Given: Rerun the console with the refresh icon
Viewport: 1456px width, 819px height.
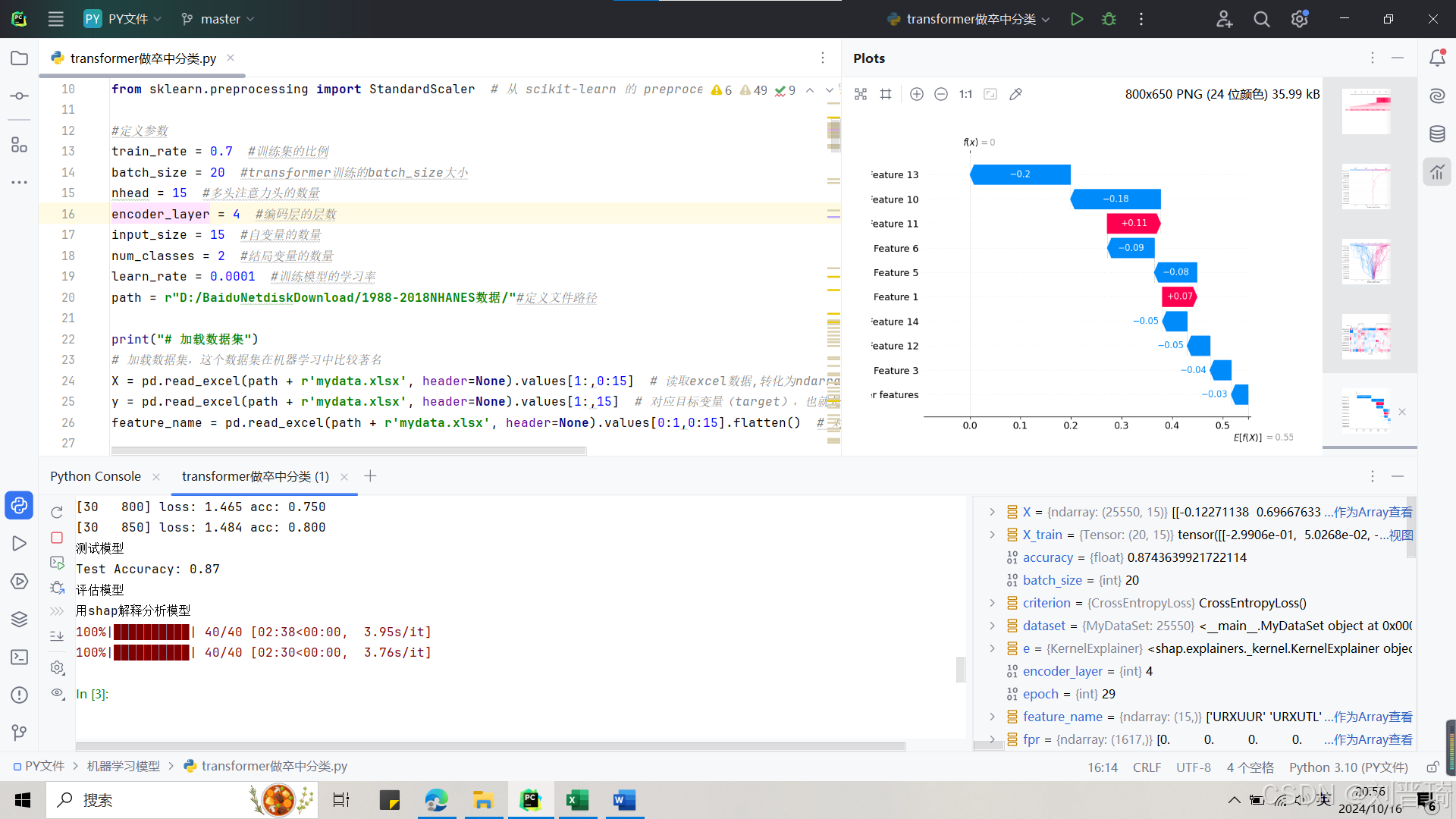Looking at the screenshot, I should (x=57, y=513).
